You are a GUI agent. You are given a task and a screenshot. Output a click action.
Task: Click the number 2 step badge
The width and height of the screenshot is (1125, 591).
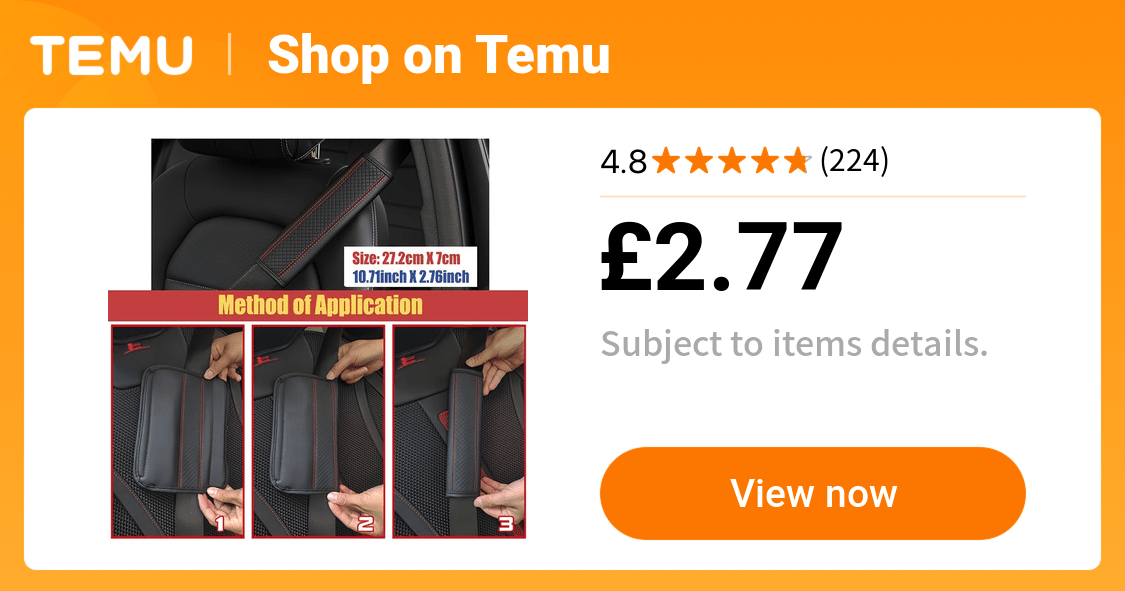366,524
